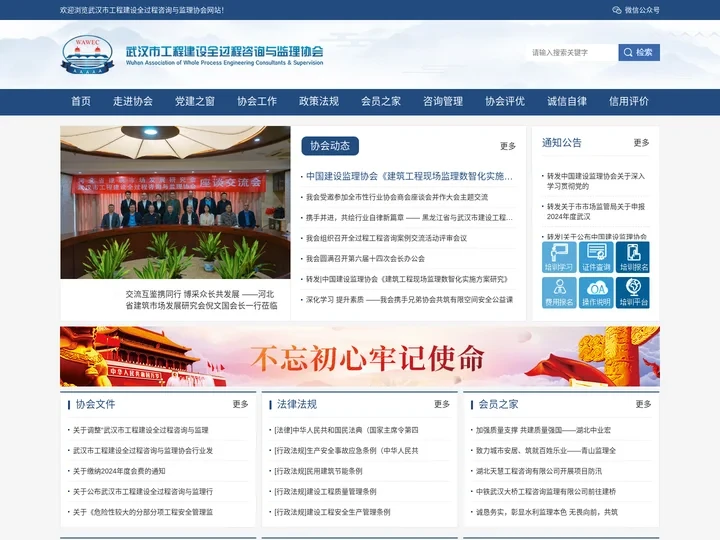Click the 法律法规 section heading
Screen dimensions: 720x540
297,404
